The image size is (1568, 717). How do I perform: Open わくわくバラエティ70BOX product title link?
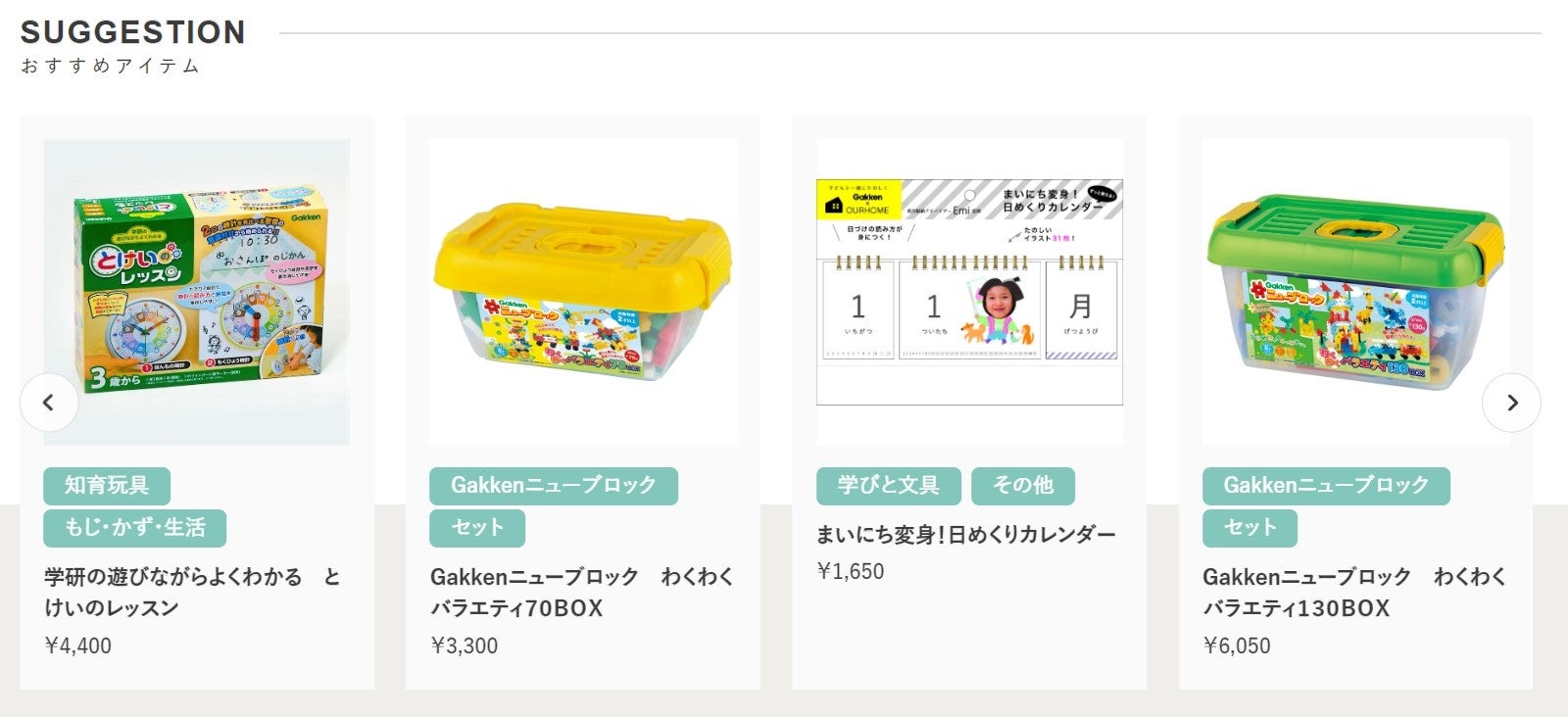(x=581, y=592)
